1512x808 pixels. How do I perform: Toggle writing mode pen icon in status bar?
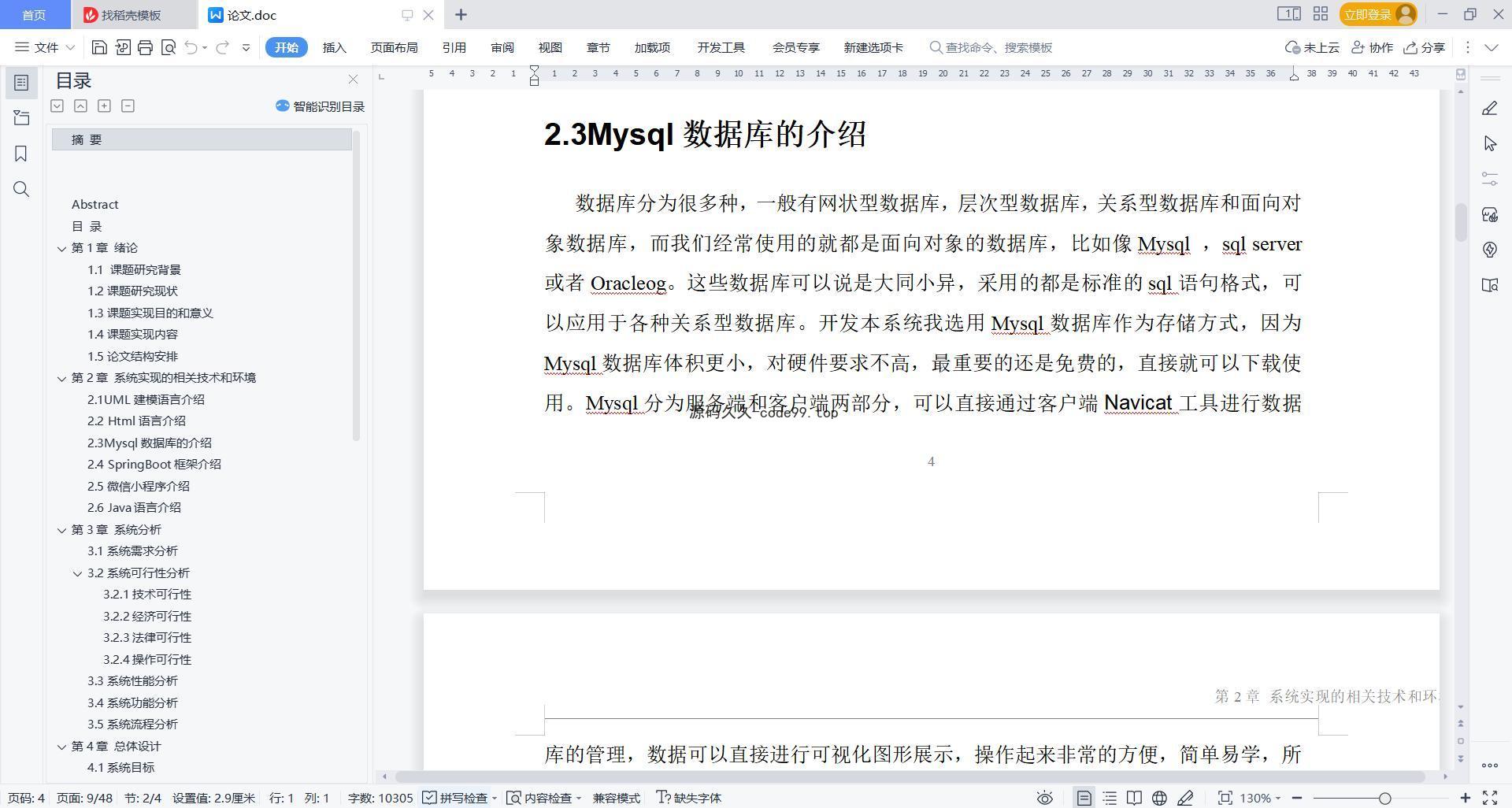click(1185, 798)
